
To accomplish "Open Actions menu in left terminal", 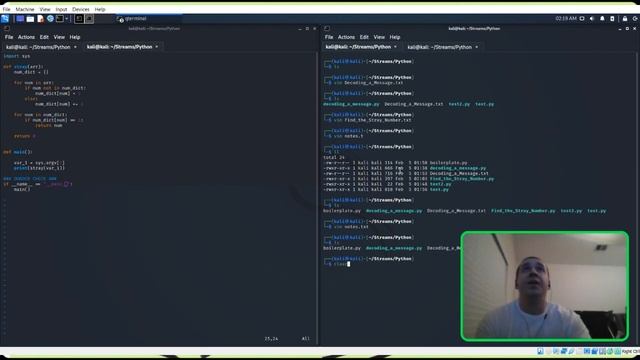I will pos(26,37).
